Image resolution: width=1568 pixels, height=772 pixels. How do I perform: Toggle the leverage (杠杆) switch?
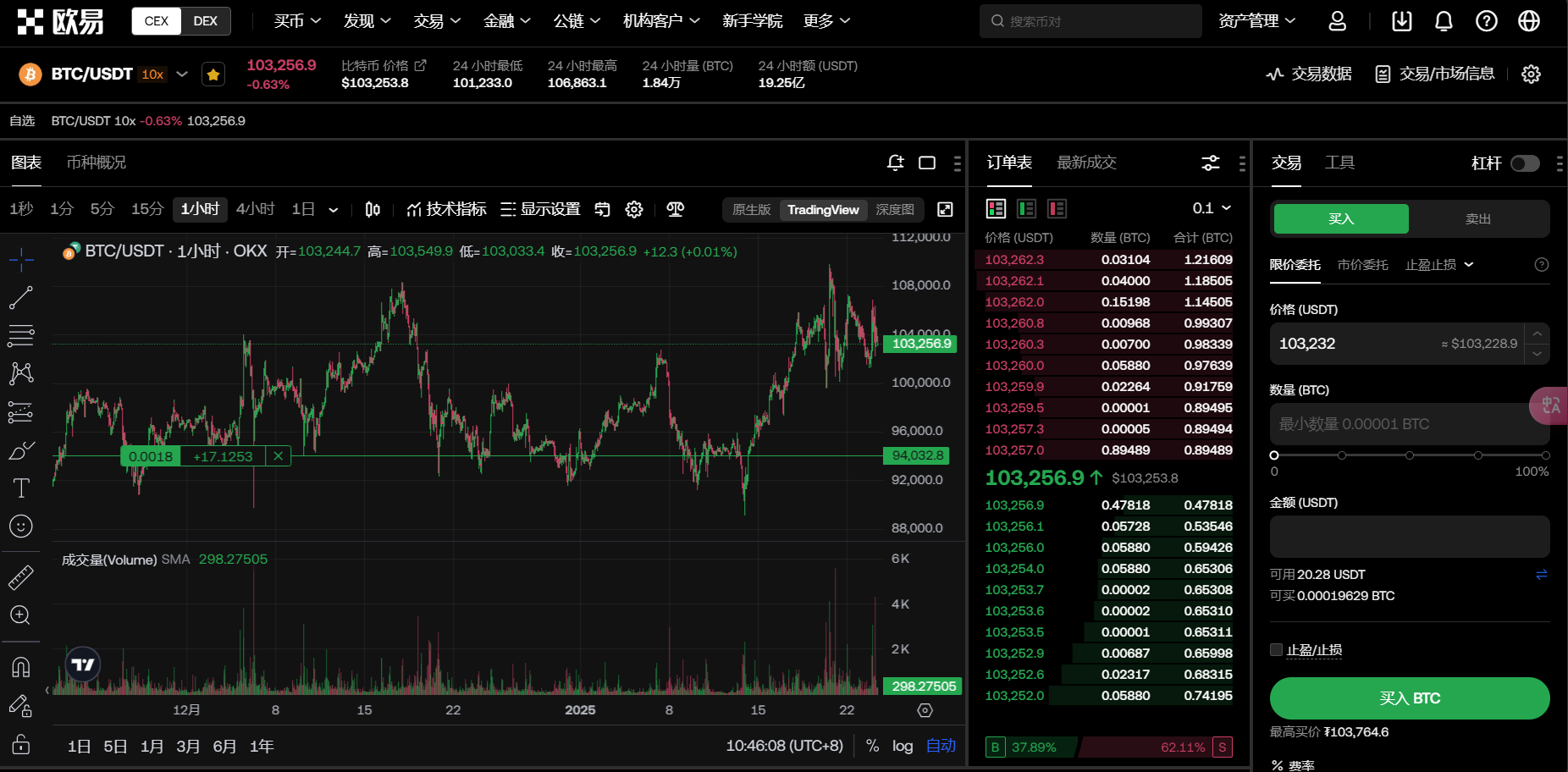tap(1525, 163)
